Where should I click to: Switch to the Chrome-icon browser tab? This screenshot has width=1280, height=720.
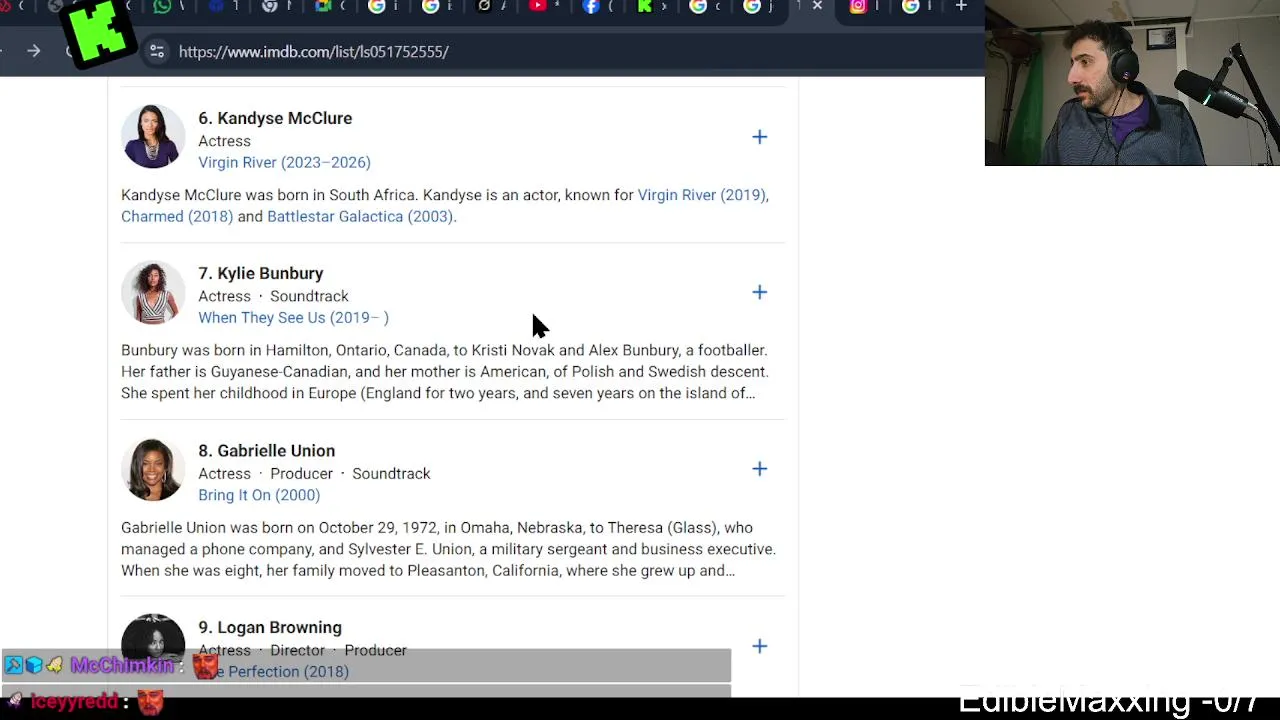tap(269, 7)
